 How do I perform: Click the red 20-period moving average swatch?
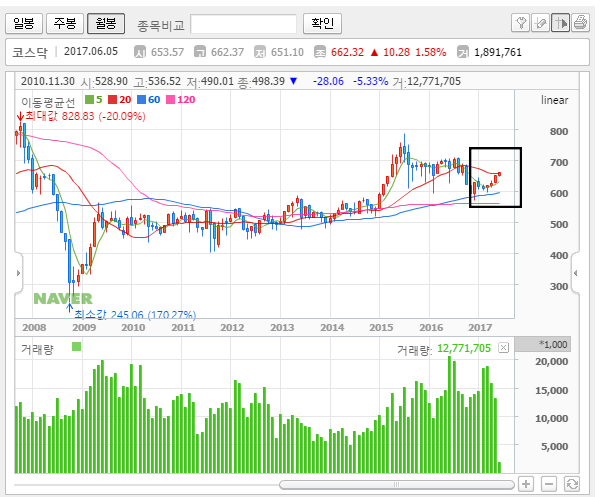click(113, 100)
